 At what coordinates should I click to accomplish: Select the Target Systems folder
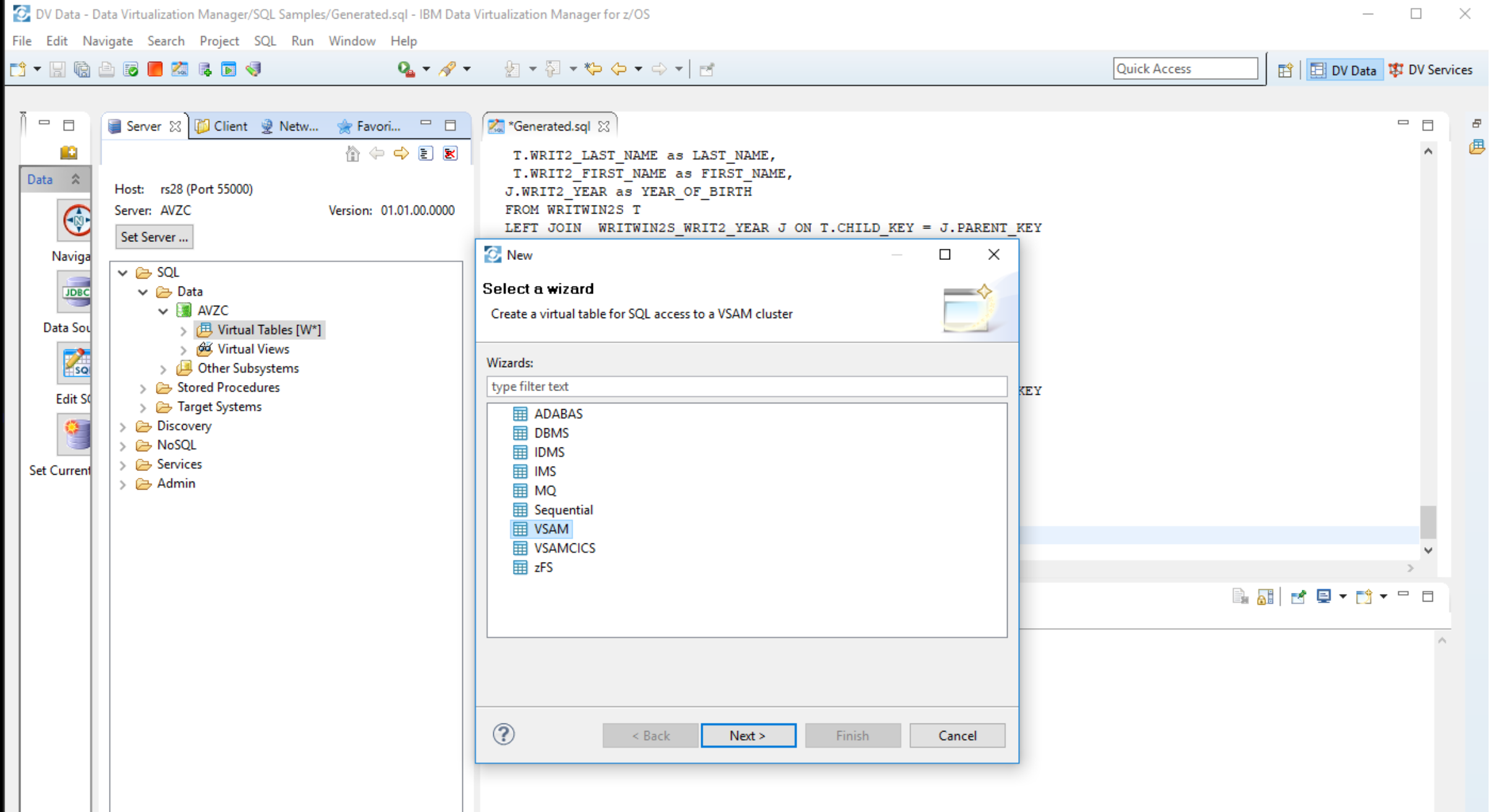pos(209,407)
